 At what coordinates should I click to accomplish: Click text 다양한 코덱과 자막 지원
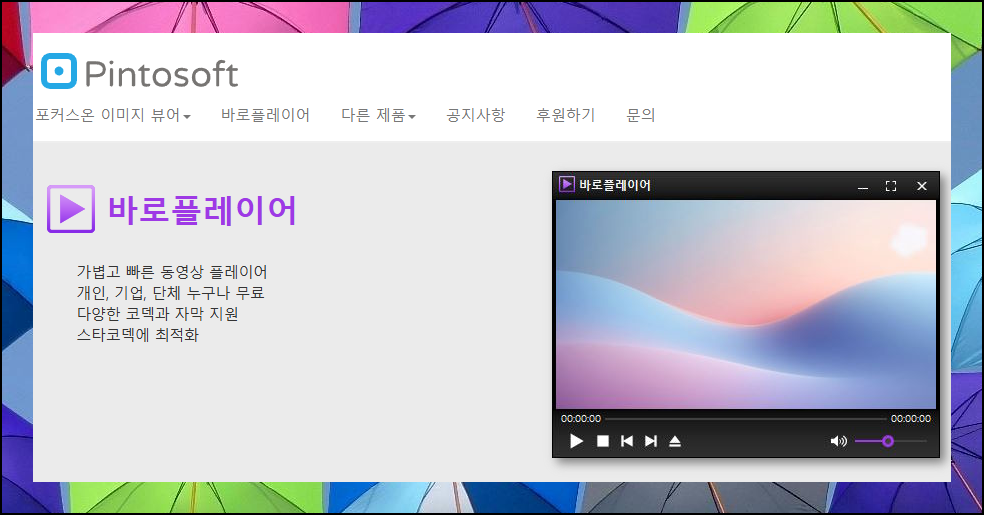click(158, 314)
